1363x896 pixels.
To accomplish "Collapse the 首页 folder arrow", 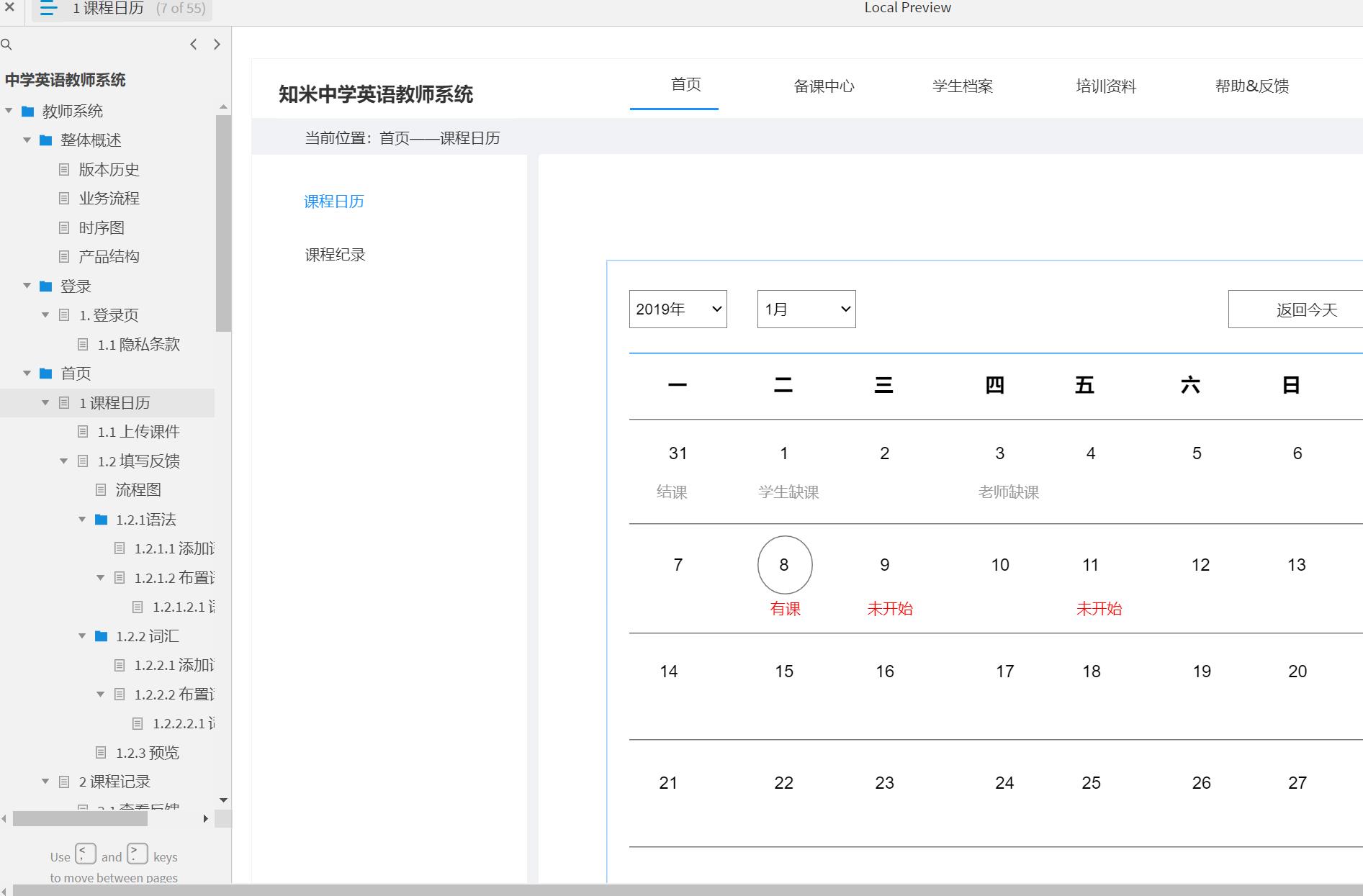I will [27, 373].
